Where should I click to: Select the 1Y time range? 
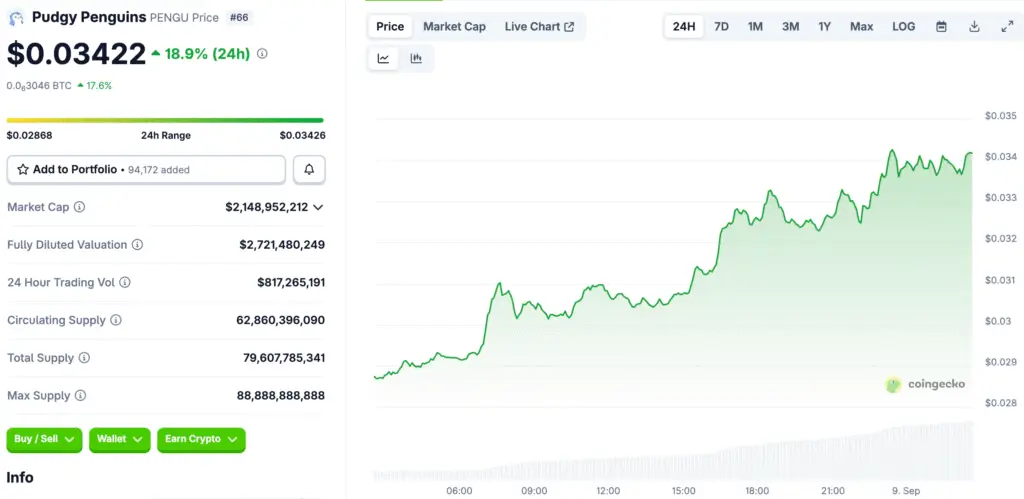click(x=825, y=27)
